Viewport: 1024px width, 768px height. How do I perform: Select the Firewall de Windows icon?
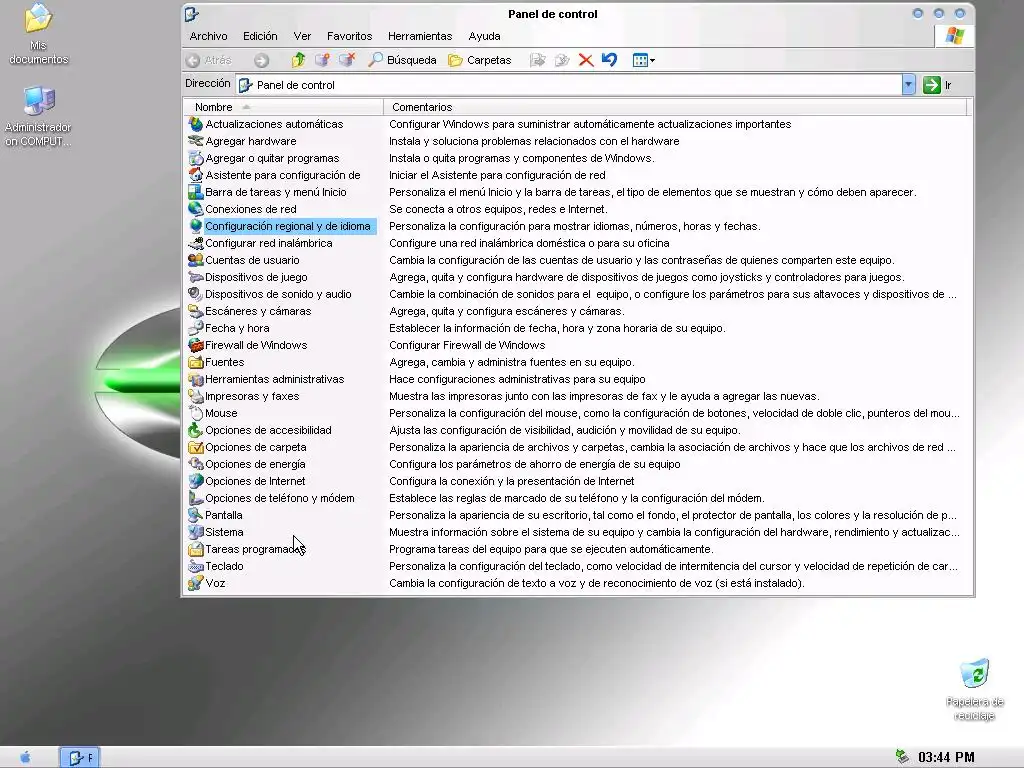[195, 344]
